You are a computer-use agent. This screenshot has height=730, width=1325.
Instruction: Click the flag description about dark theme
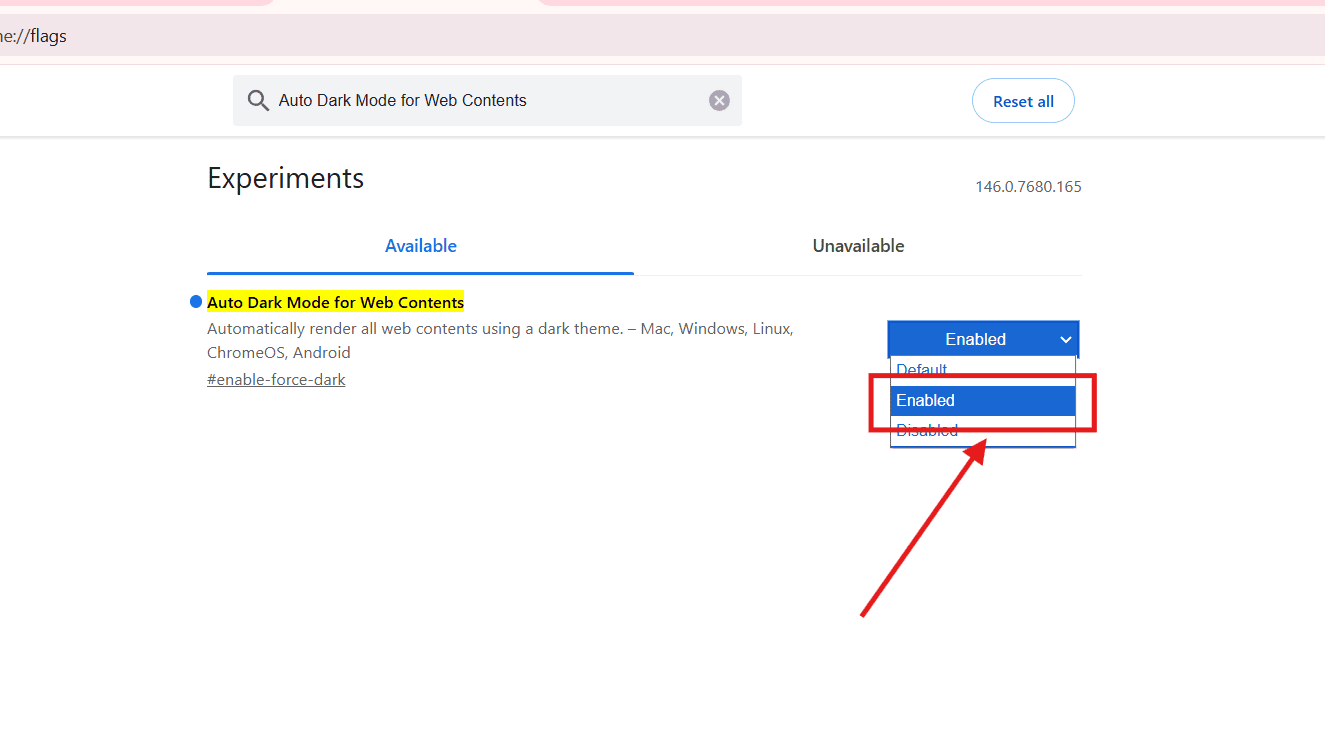(500, 340)
